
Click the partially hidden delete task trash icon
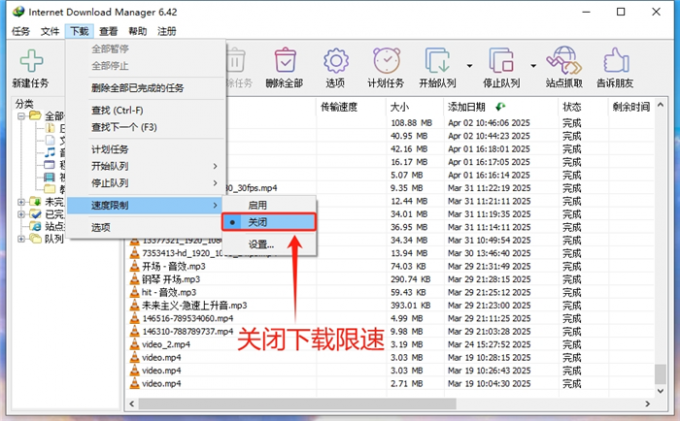236,60
